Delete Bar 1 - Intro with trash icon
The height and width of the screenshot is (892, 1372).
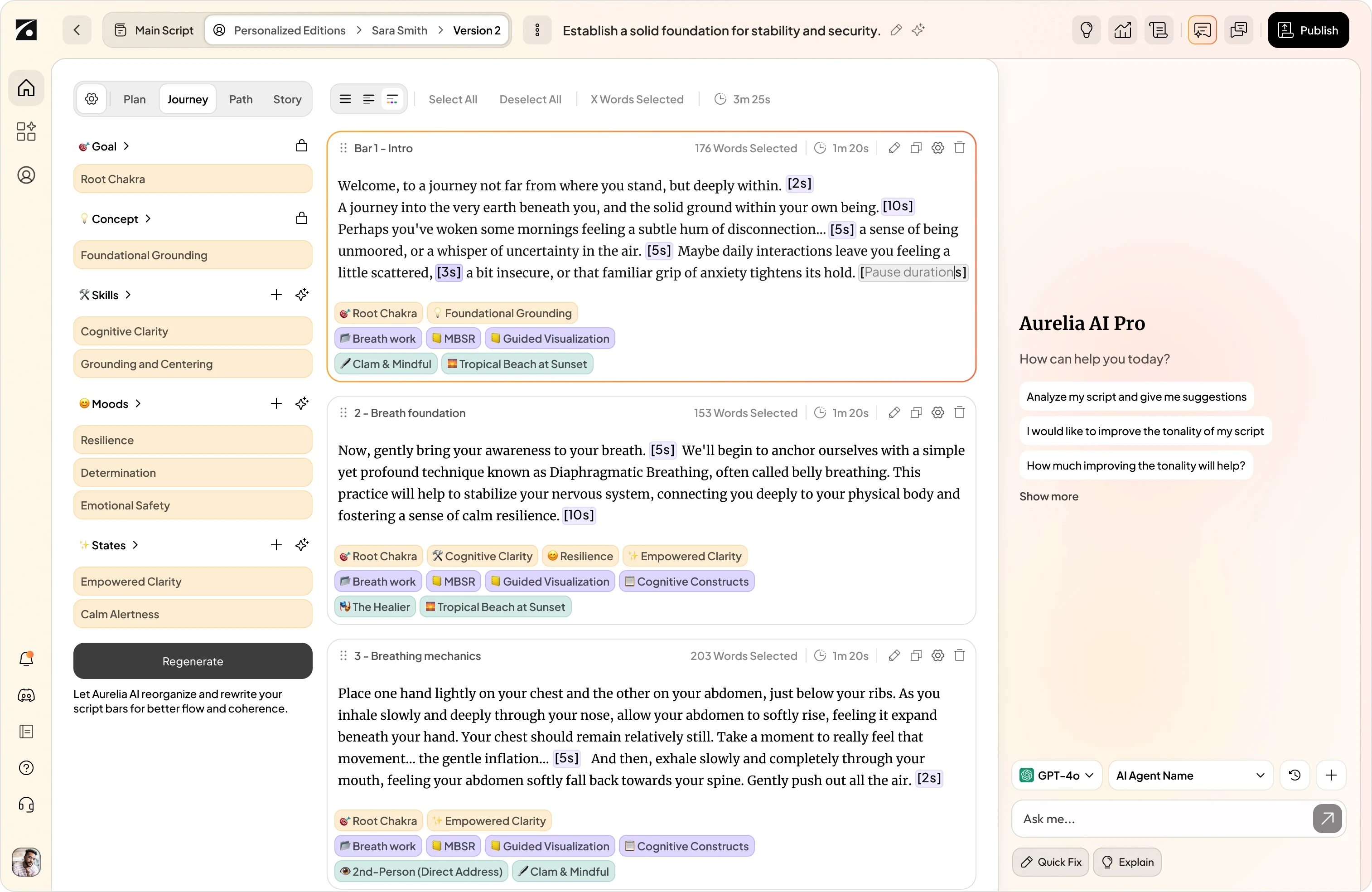pyautogui.click(x=959, y=148)
